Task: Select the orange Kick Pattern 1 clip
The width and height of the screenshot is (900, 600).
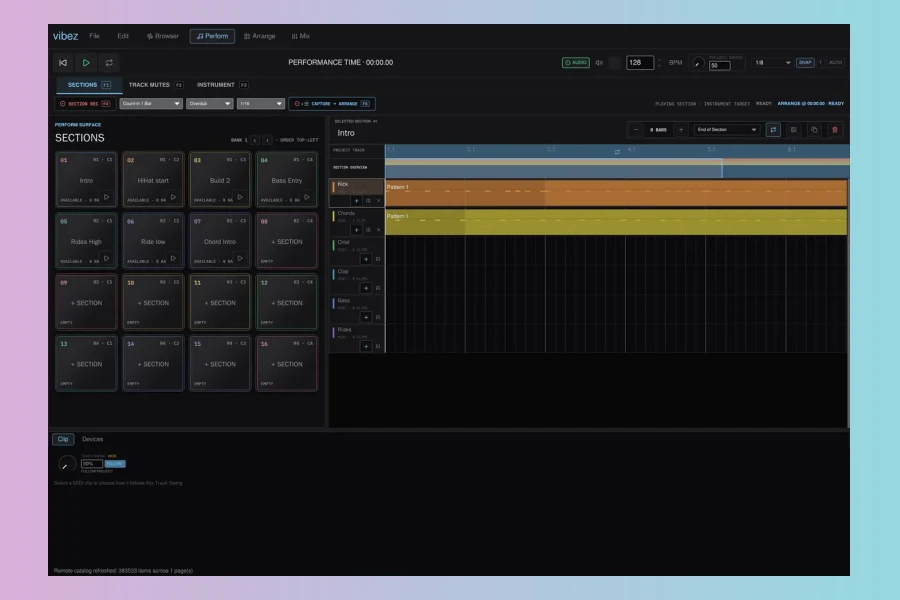Action: pyautogui.click(x=616, y=193)
